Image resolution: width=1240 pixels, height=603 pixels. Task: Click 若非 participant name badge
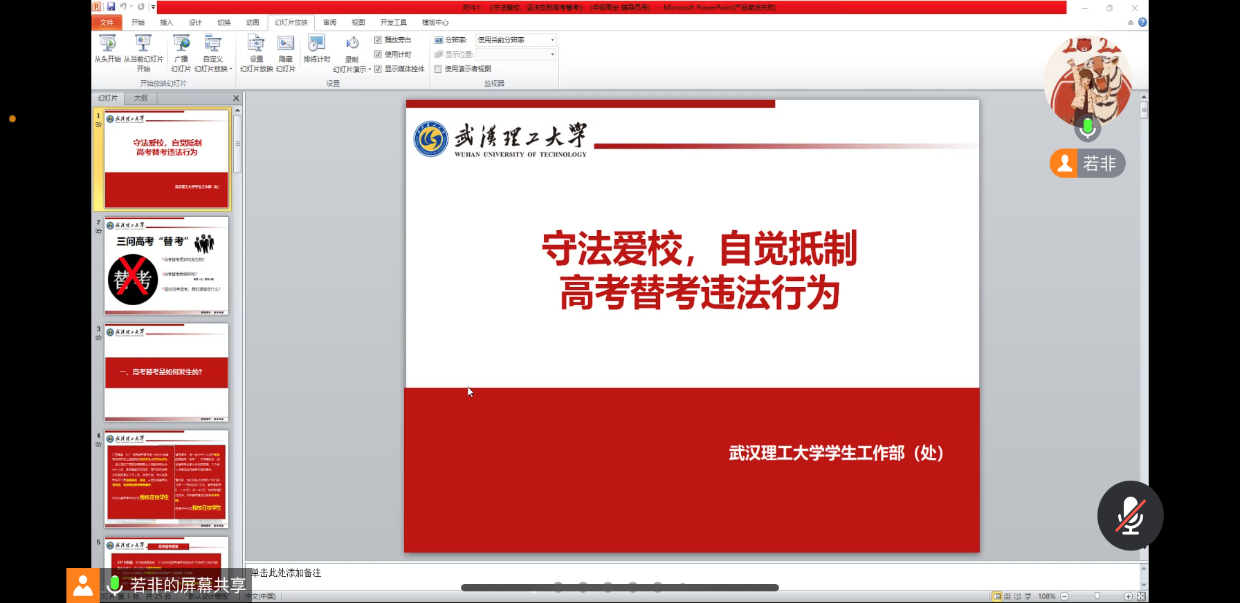1087,164
